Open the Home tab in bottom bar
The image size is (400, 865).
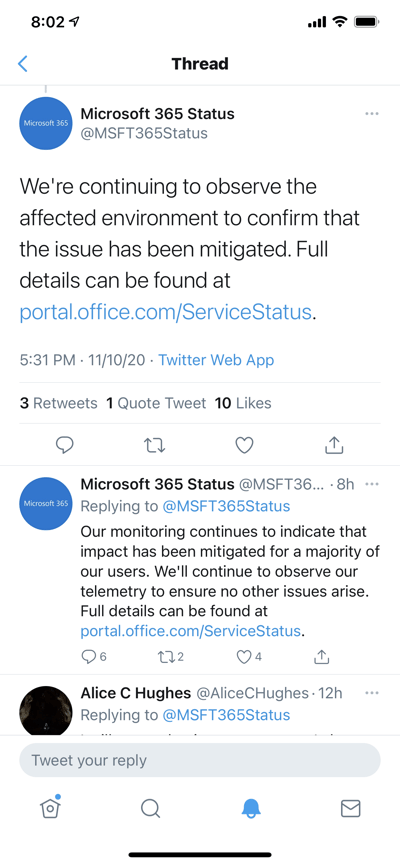coord(50,808)
